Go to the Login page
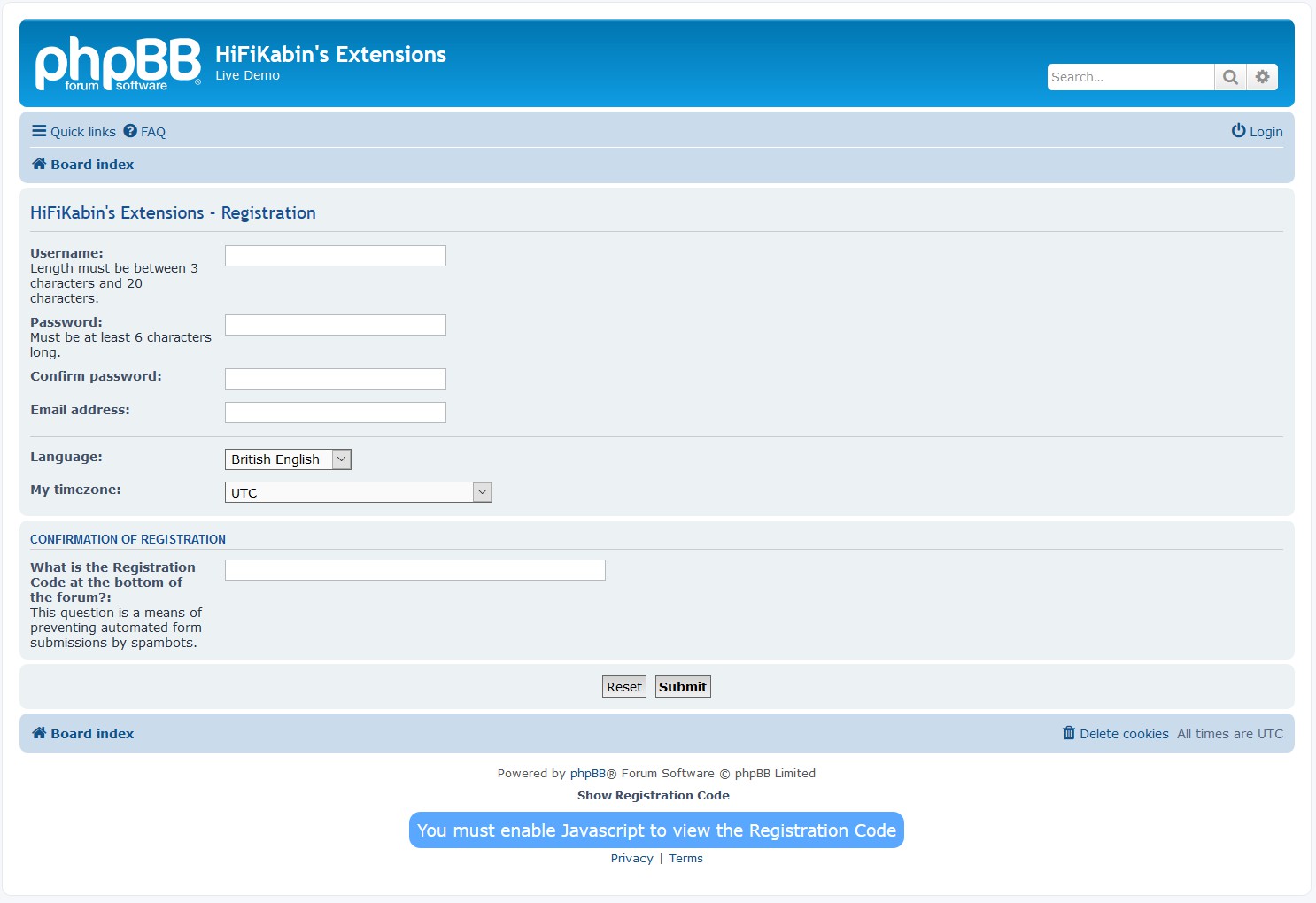The width and height of the screenshot is (1316, 903). click(x=1257, y=132)
